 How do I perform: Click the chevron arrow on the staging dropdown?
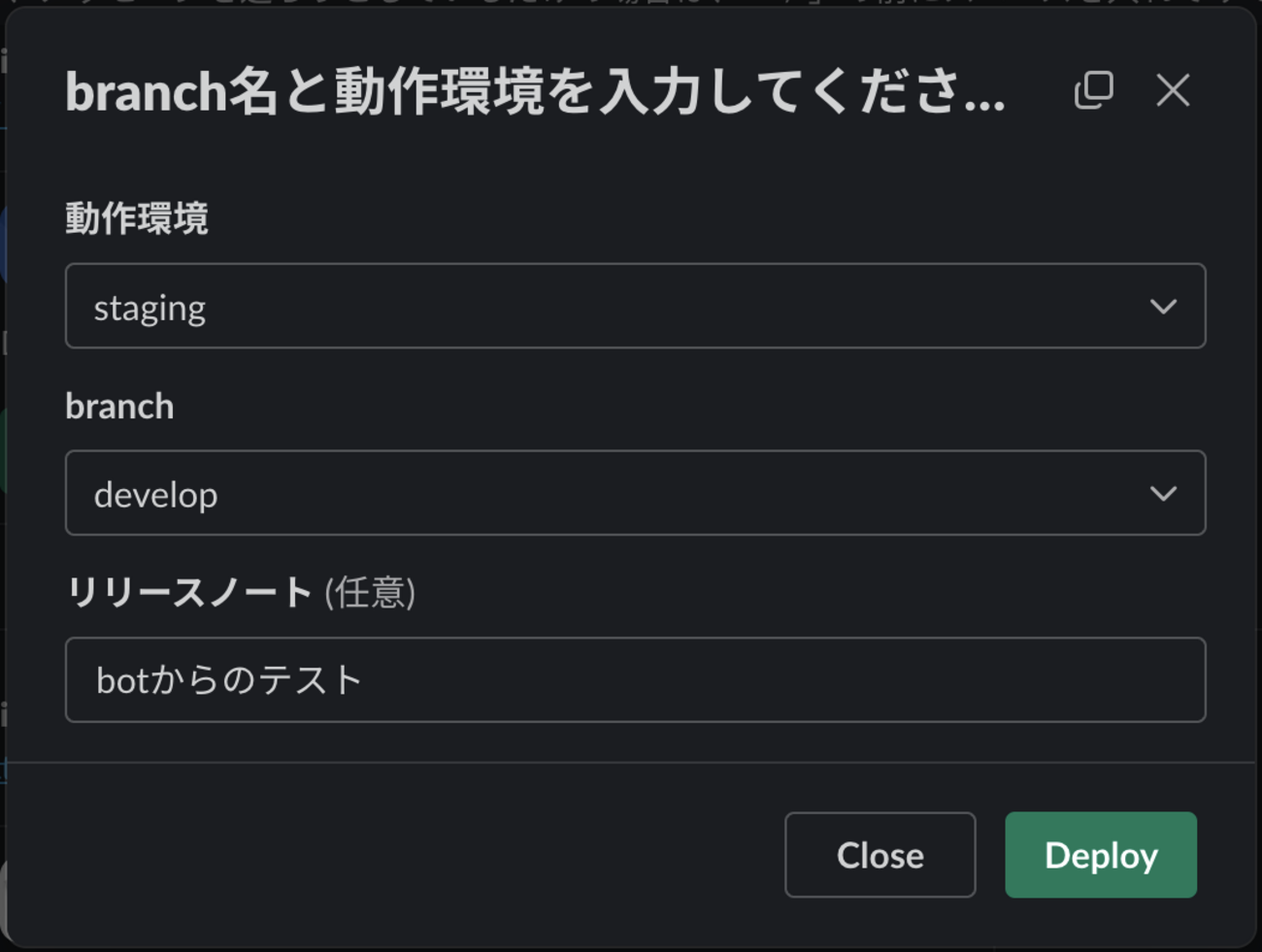point(1163,307)
